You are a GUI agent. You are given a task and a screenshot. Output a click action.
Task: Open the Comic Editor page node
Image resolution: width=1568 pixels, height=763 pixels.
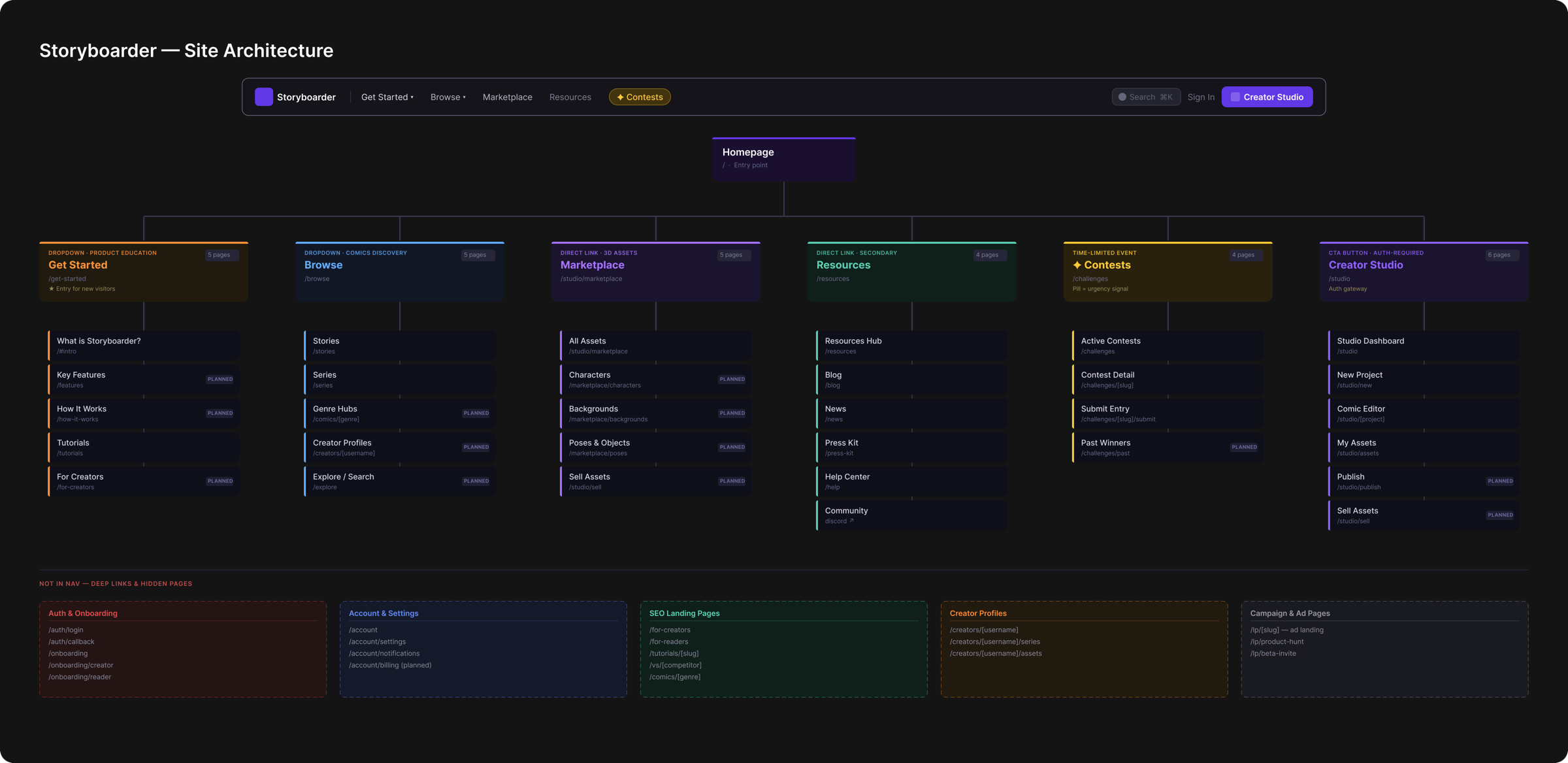1424,414
